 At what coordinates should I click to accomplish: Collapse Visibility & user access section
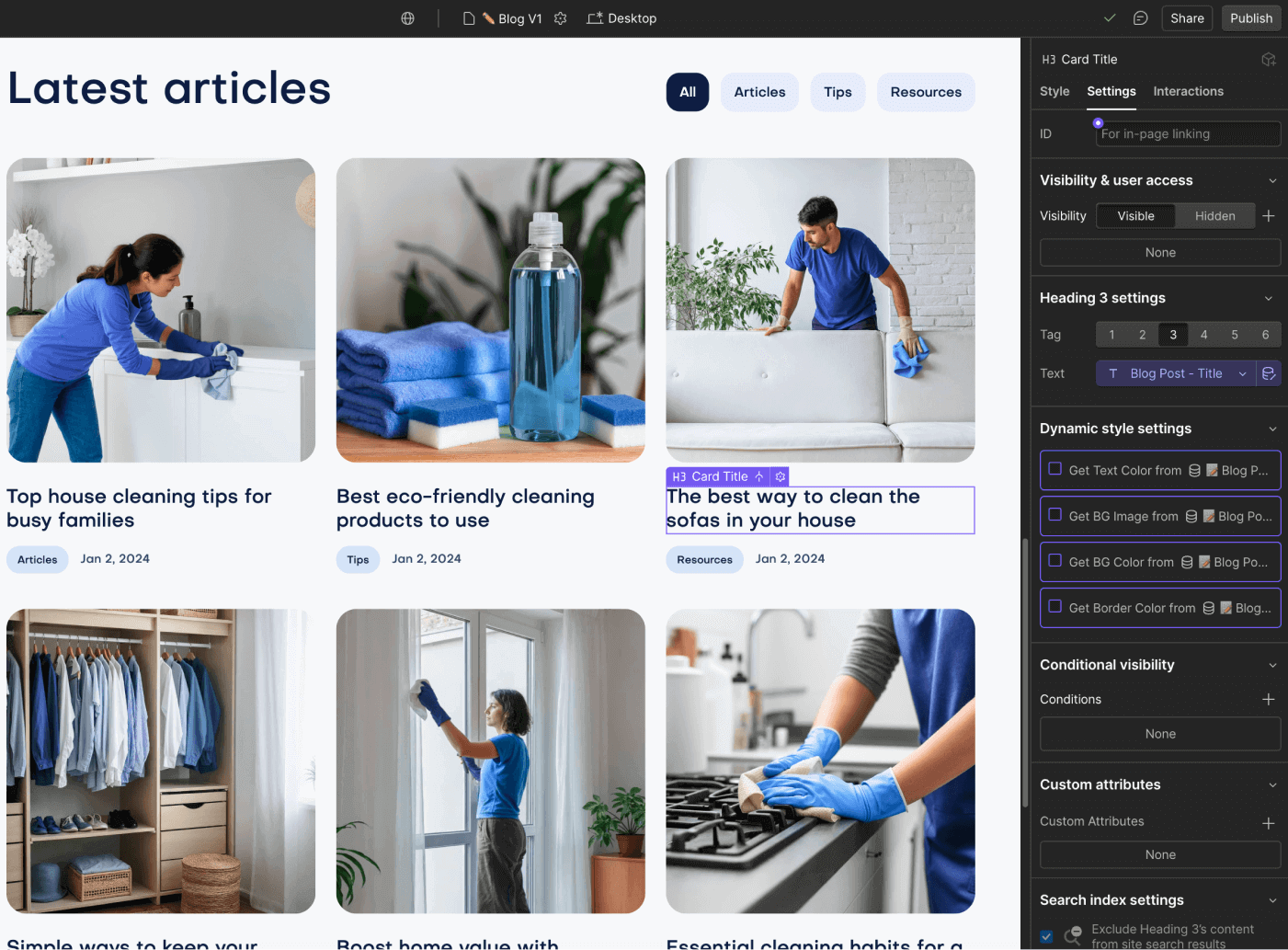[x=1272, y=181]
